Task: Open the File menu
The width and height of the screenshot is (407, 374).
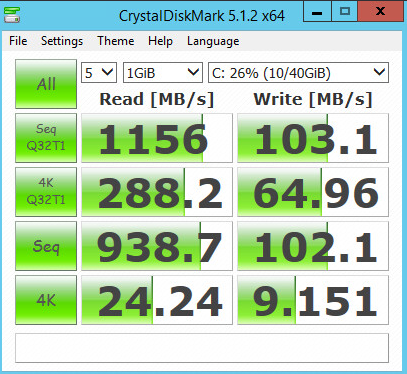Action: tap(18, 41)
